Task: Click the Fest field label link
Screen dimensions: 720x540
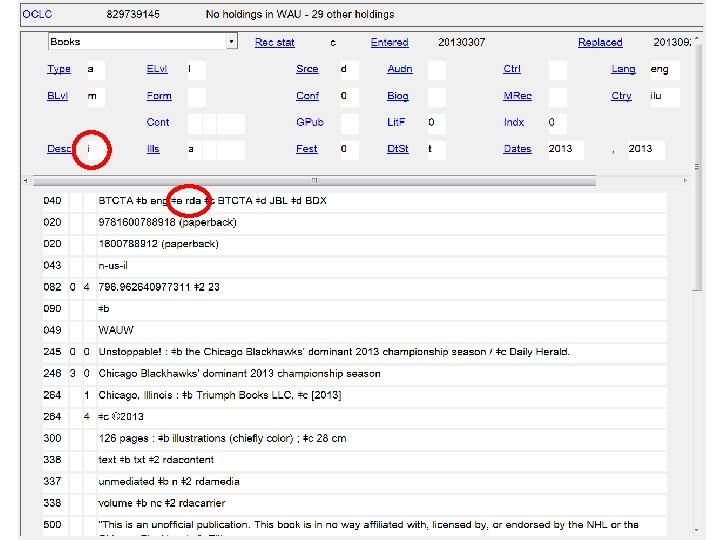Action: point(306,149)
